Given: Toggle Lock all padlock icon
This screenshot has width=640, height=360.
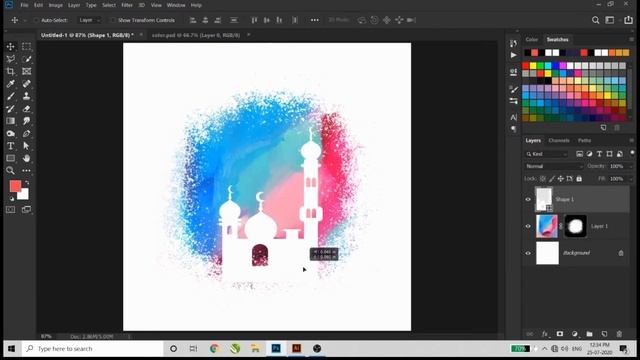Looking at the screenshot, I should [579, 179].
